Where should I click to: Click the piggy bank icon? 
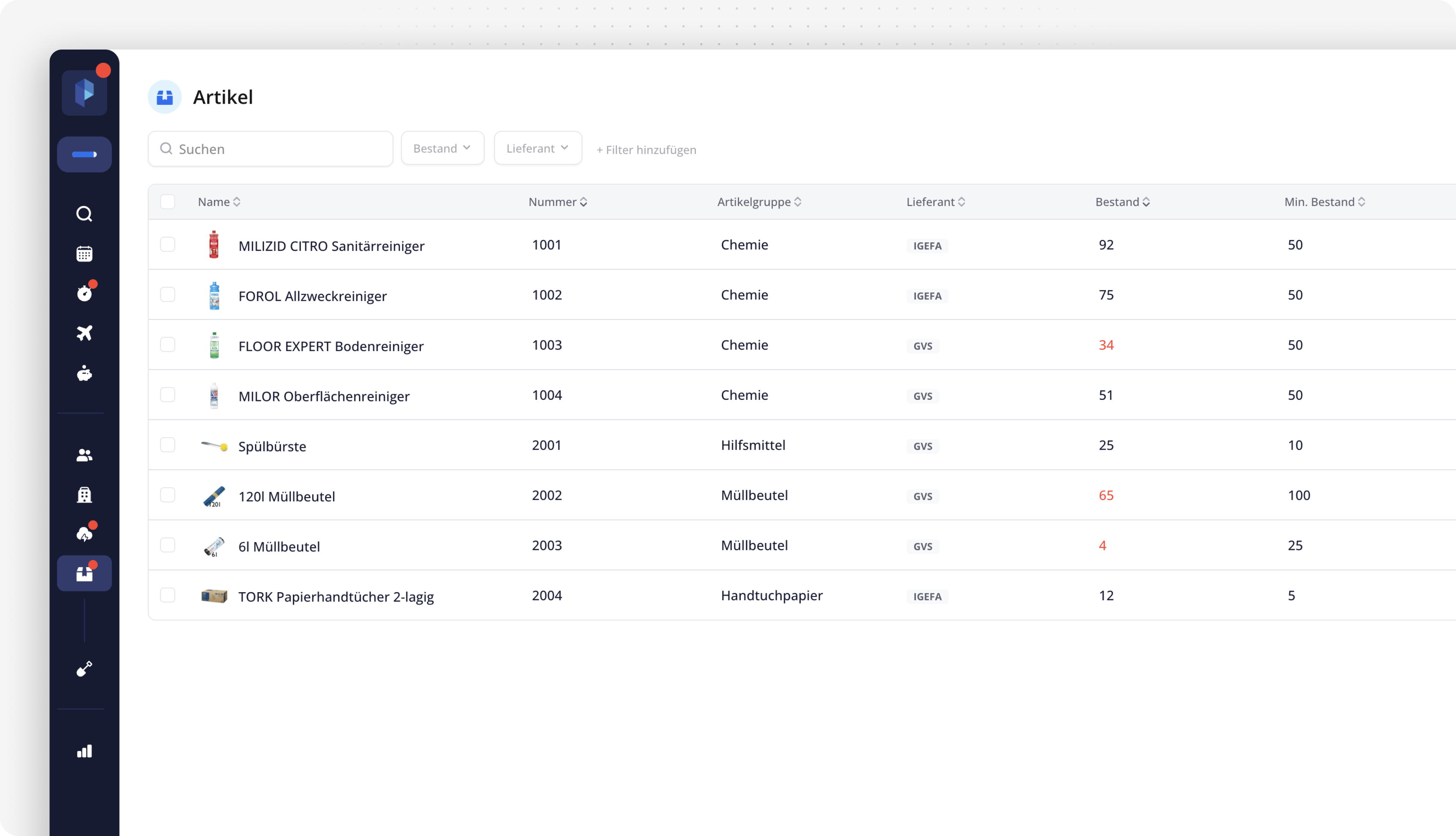click(x=84, y=374)
